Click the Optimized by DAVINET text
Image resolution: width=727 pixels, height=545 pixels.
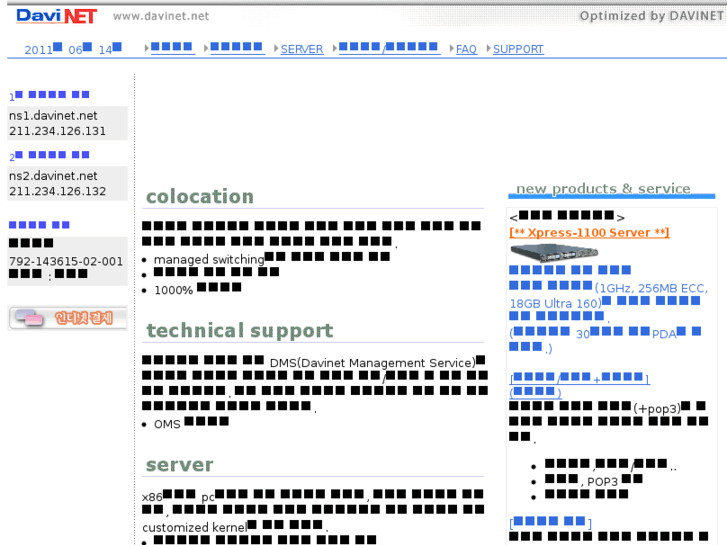pyautogui.click(x=651, y=16)
